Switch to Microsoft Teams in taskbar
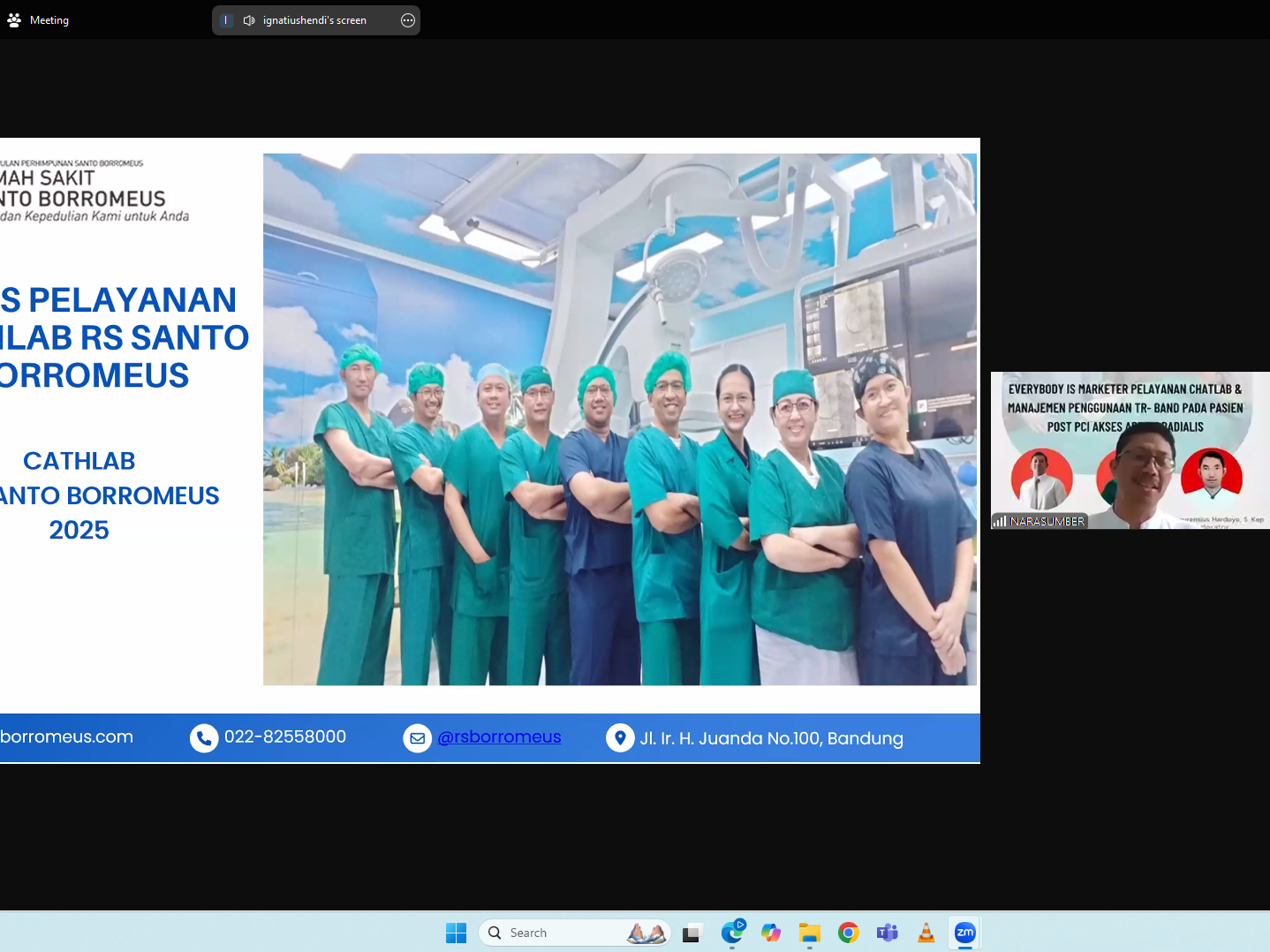Image resolution: width=1270 pixels, height=952 pixels. point(887,933)
